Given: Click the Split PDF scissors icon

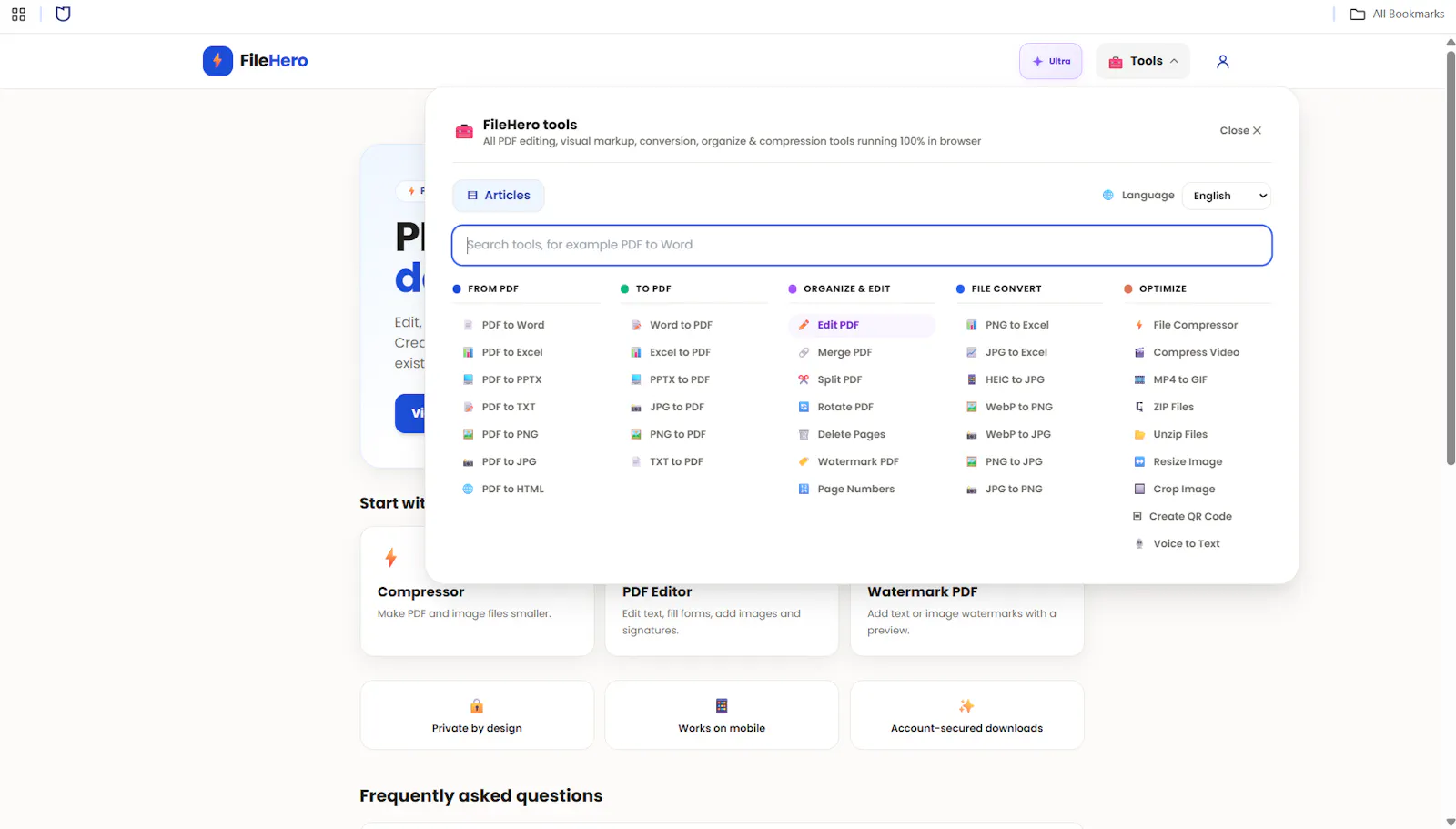Looking at the screenshot, I should [x=804, y=379].
